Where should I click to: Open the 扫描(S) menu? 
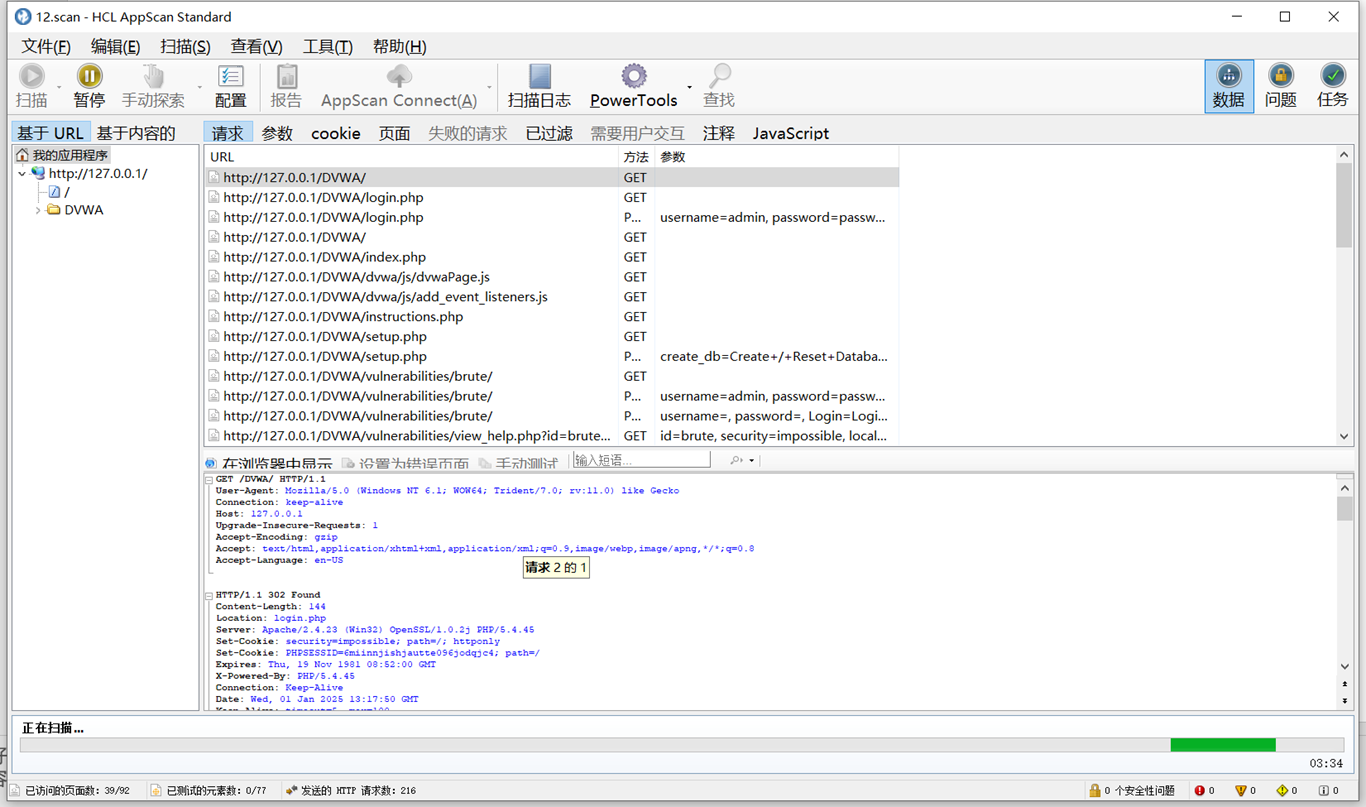tap(185, 47)
